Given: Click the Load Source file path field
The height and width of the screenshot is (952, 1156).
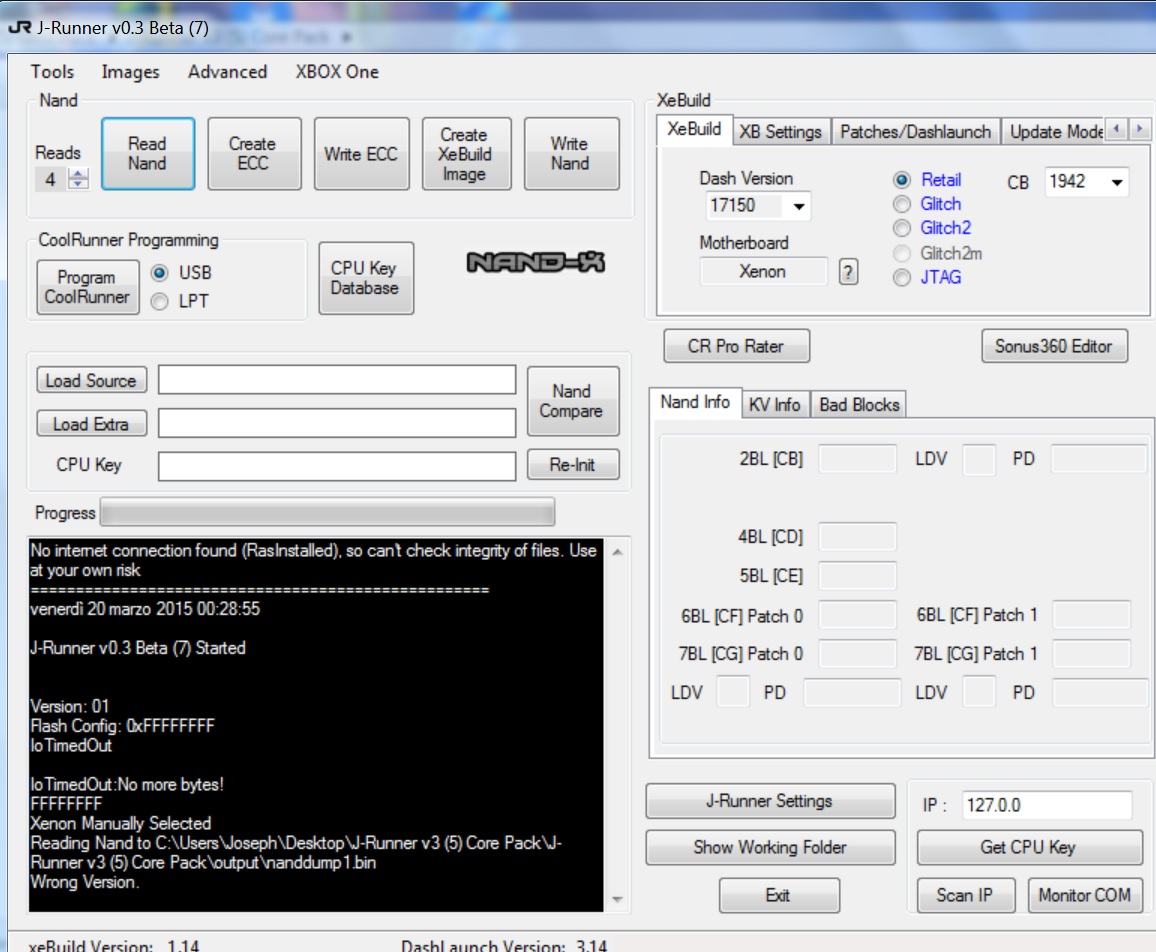Looking at the screenshot, I should (337, 380).
